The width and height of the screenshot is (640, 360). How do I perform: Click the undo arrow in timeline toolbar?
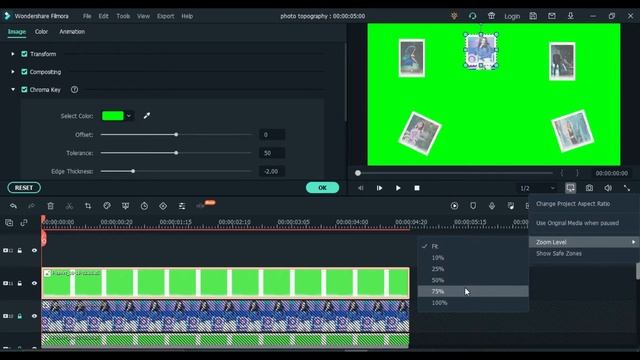(13, 206)
